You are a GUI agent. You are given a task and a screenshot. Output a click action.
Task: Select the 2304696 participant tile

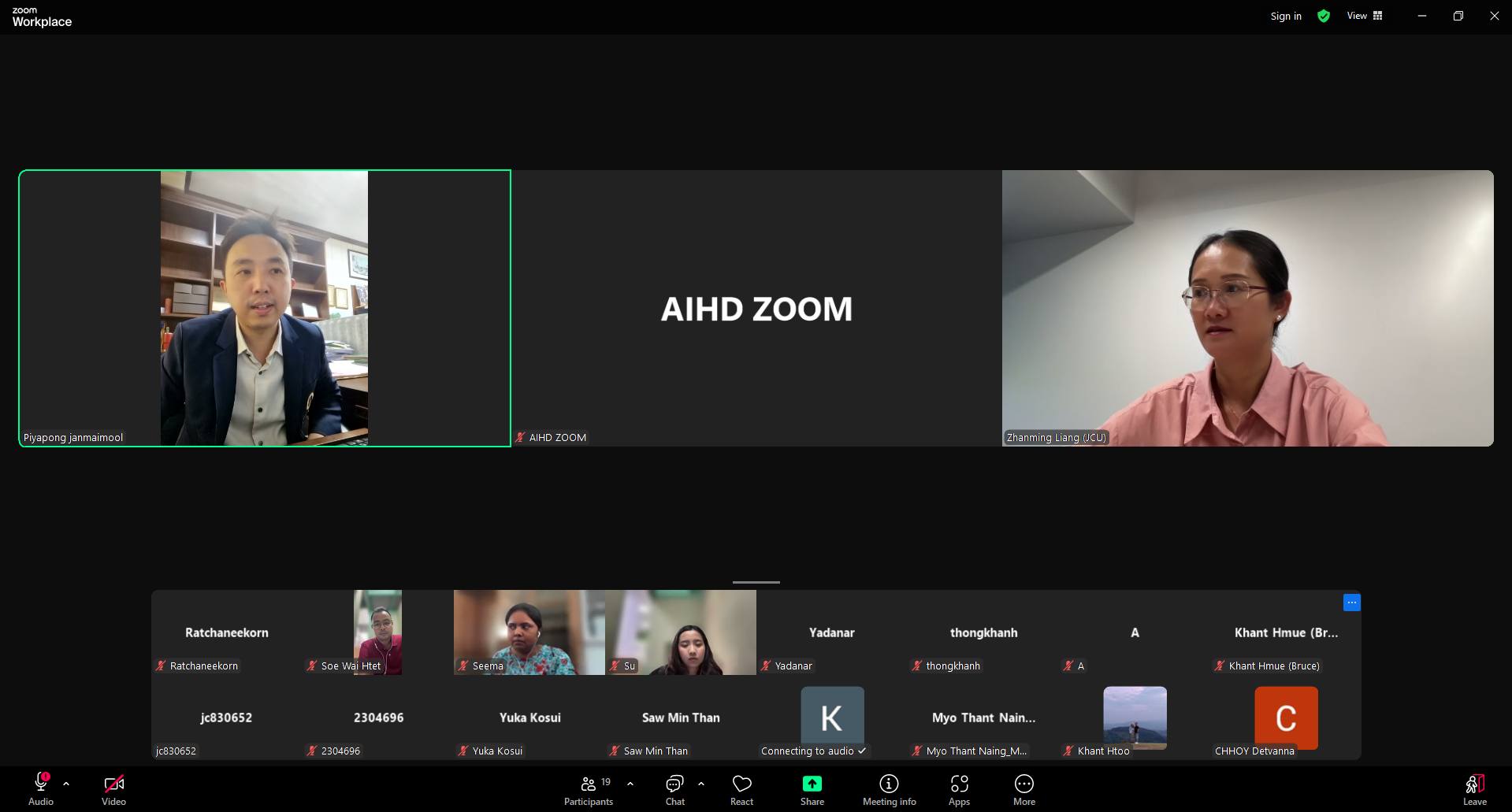(x=377, y=717)
